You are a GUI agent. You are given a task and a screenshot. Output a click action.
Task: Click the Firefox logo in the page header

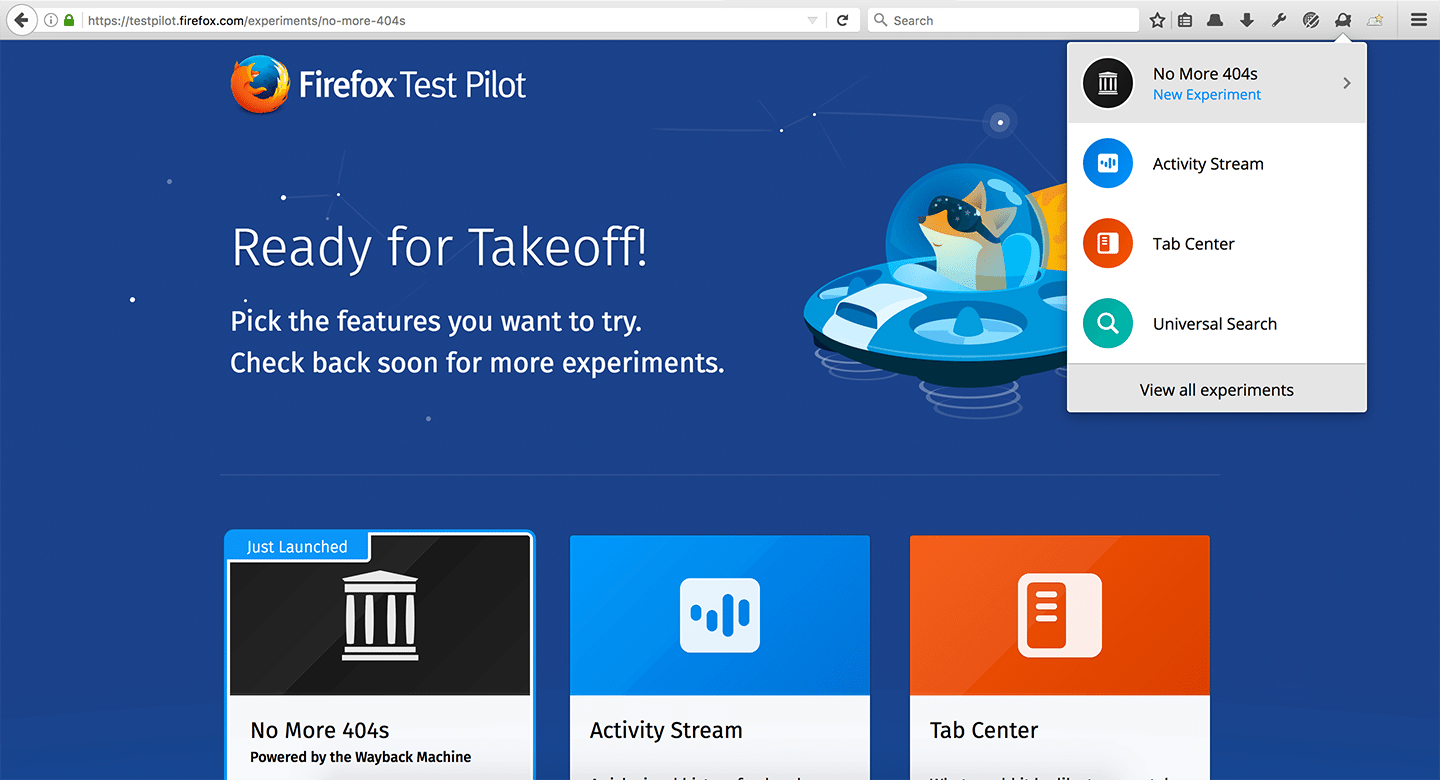point(260,85)
